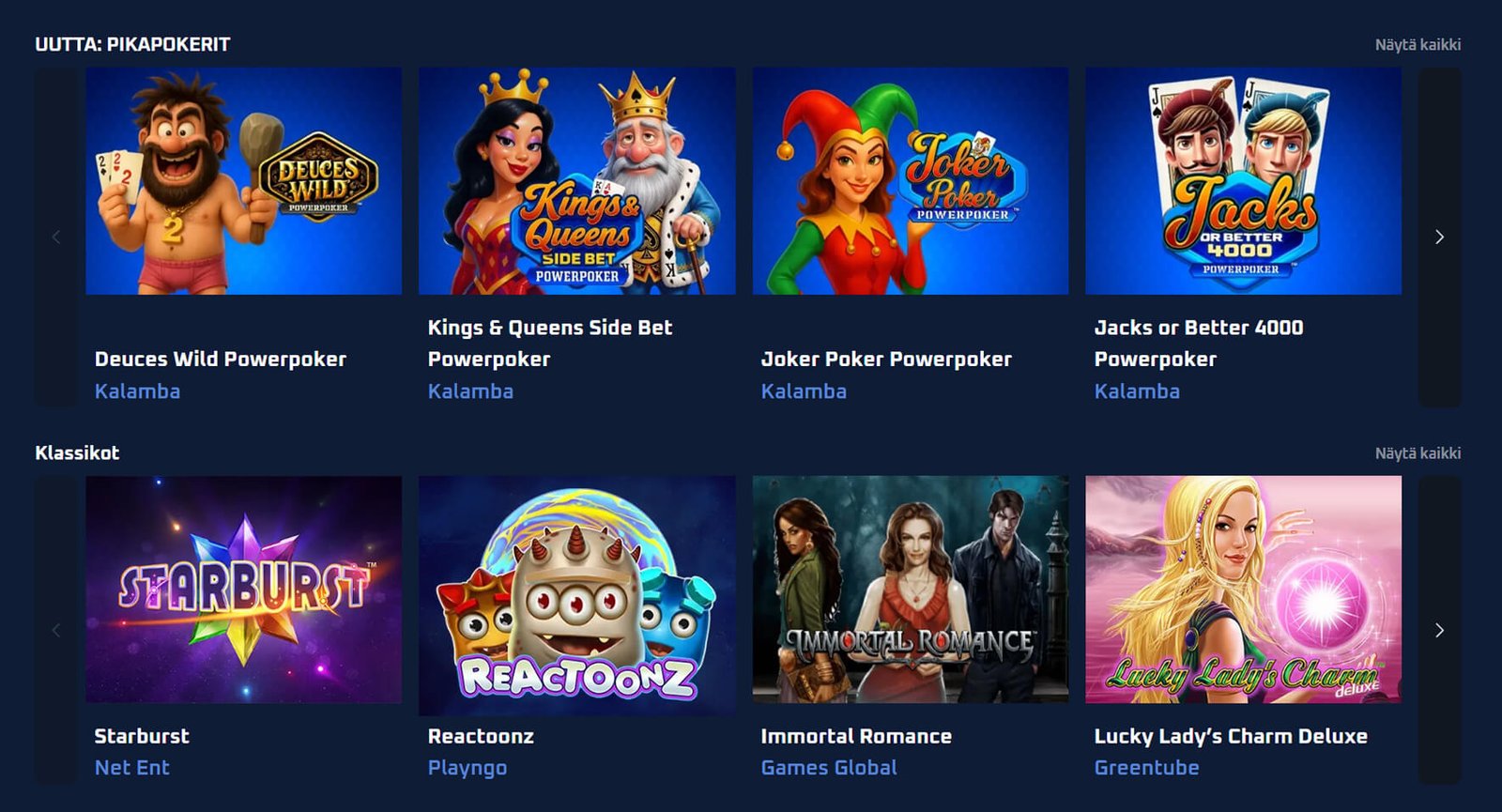Launch Lucky Lady's Charm Deluxe thumbnail
This screenshot has width=1502, height=812.
(x=1243, y=589)
